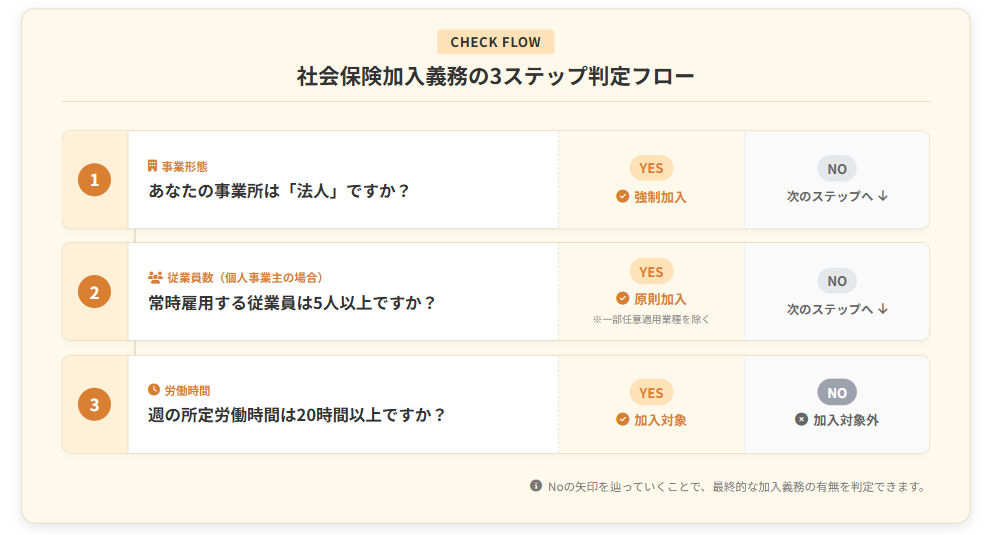Select the YES badge for step 1
The width and height of the screenshot is (990, 535).
tap(651, 168)
